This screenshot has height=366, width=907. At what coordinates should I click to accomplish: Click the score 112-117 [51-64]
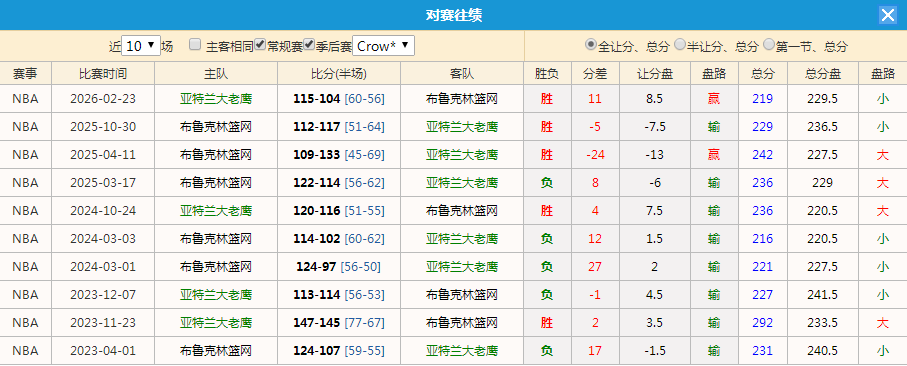(x=339, y=127)
